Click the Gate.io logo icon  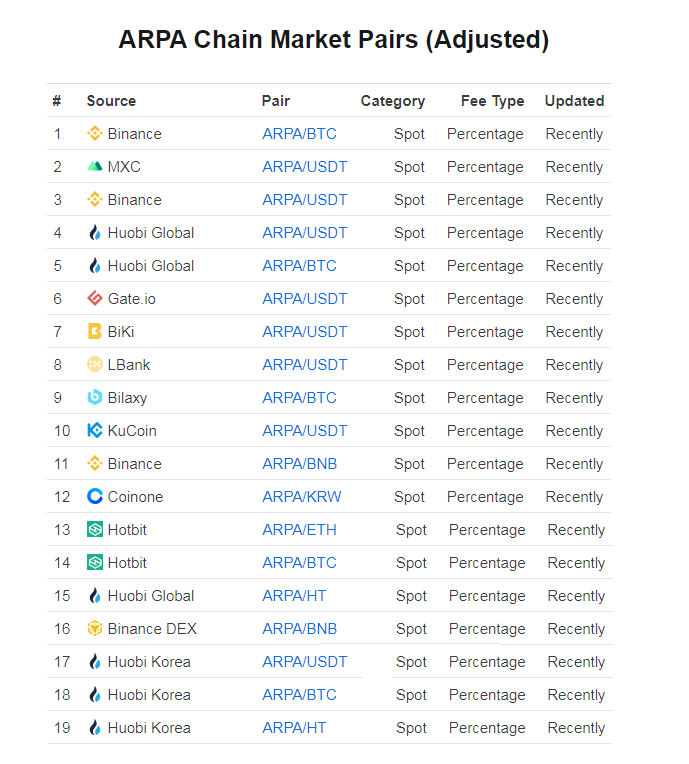(95, 298)
